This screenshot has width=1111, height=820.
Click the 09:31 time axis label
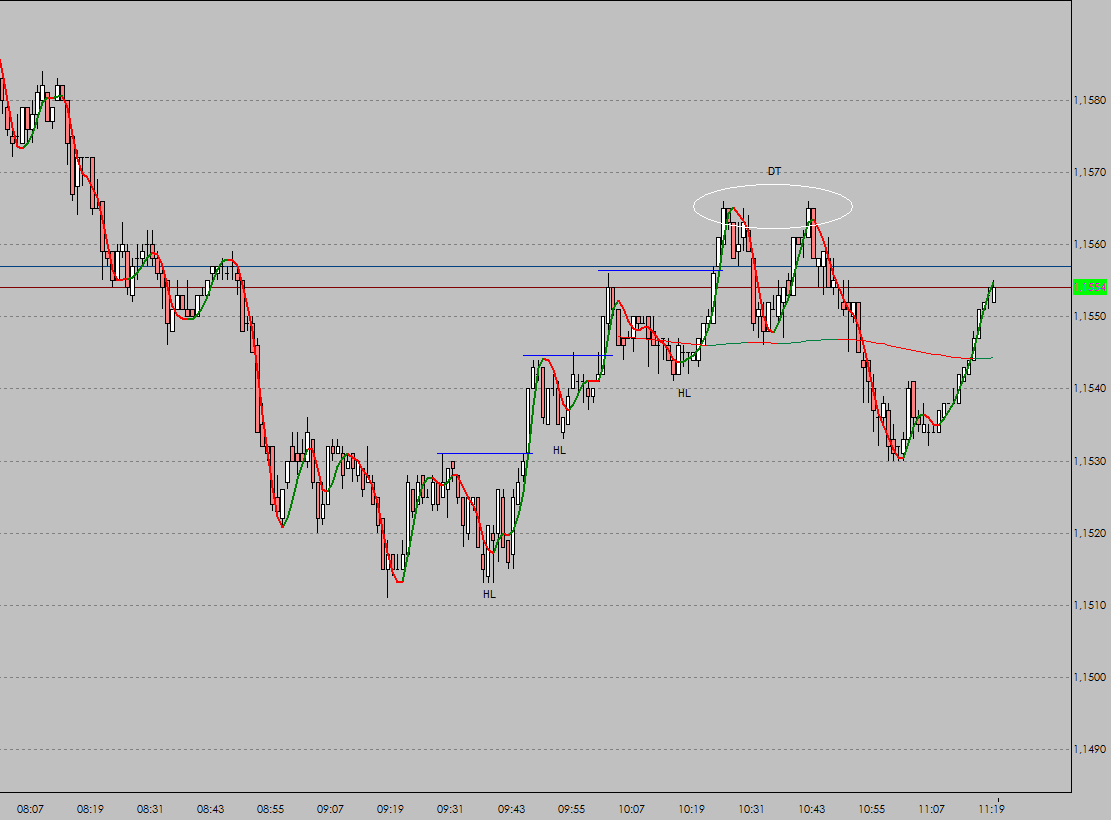coord(450,809)
